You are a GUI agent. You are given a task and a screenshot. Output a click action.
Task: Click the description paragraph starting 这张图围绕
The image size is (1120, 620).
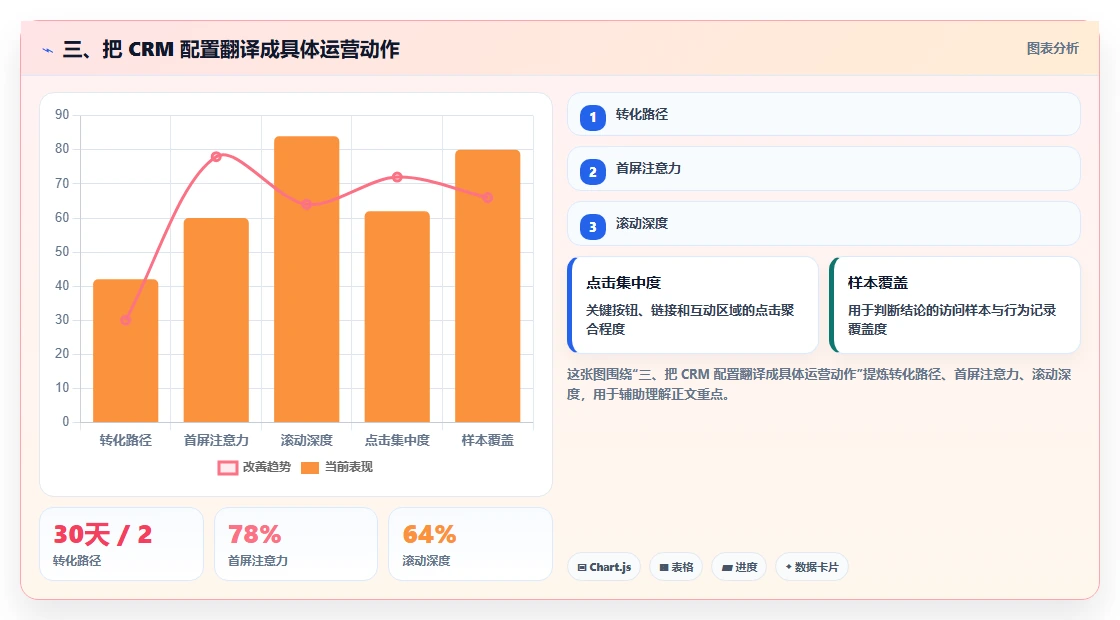click(x=819, y=384)
